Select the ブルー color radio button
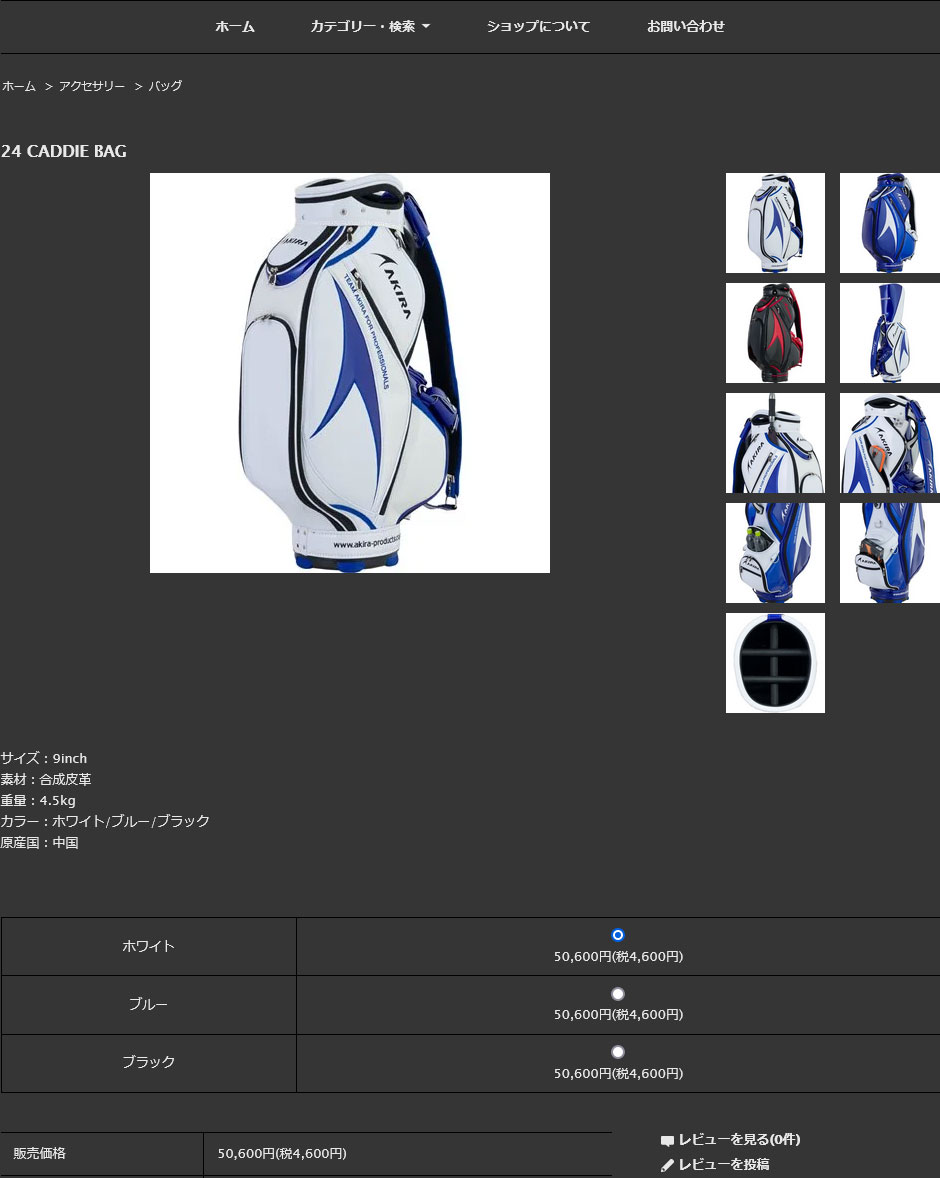The image size is (940, 1178). pos(618,993)
